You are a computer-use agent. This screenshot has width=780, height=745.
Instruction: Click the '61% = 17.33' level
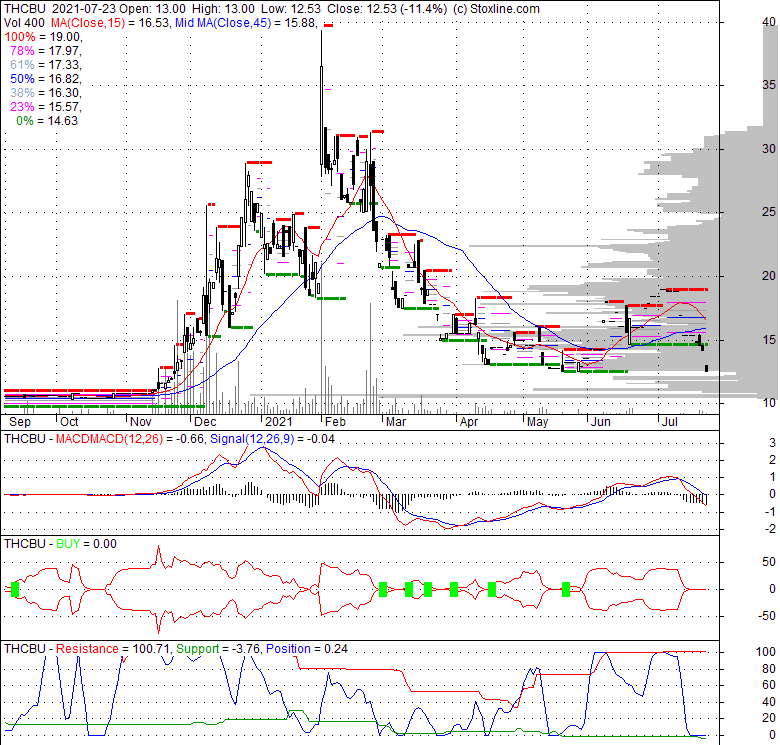(x=45, y=65)
